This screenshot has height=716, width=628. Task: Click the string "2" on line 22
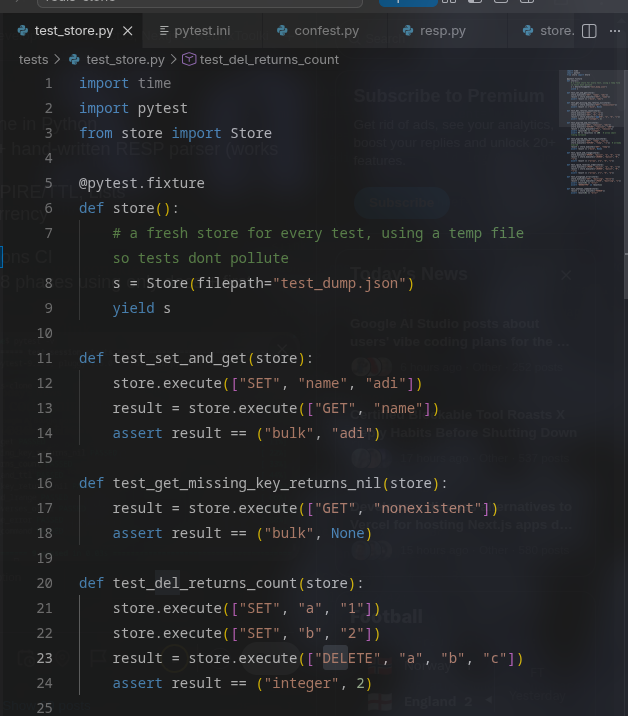pyautogui.click(x=352, y=633)
